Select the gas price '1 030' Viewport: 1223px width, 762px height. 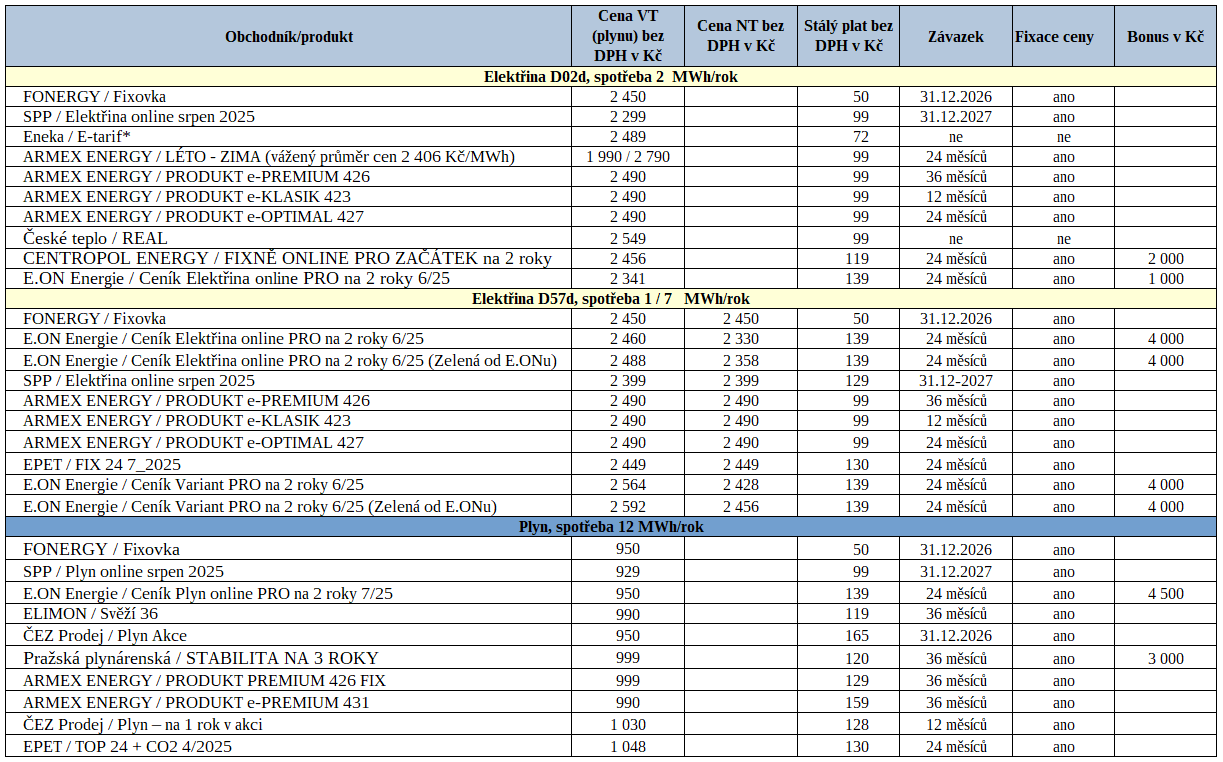[628, 724]
